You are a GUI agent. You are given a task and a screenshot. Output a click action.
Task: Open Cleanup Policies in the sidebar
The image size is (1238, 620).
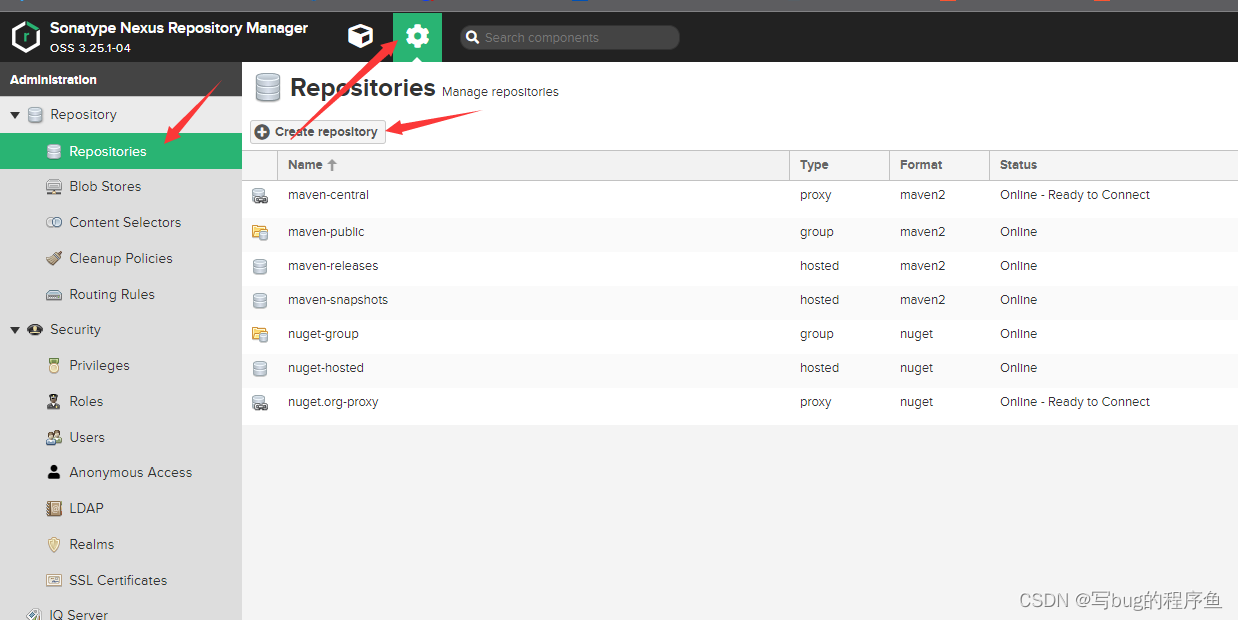(x=121, y=258)
